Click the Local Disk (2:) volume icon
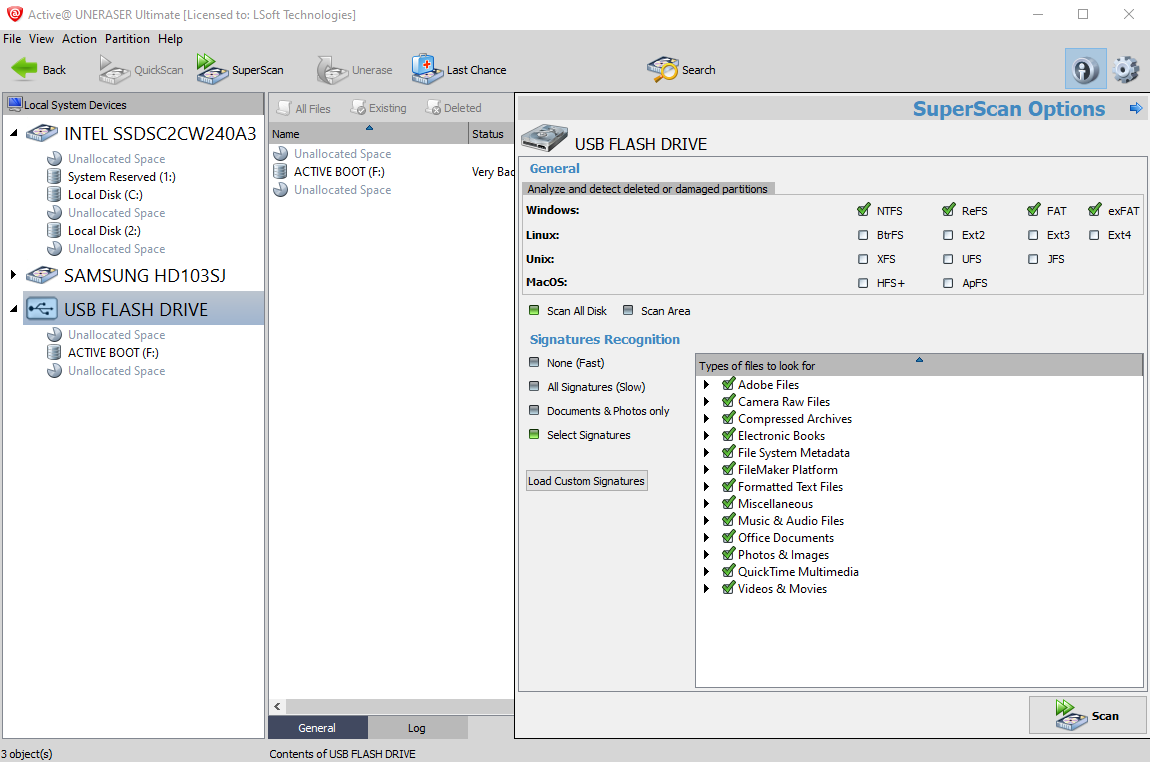 (54, 230)
